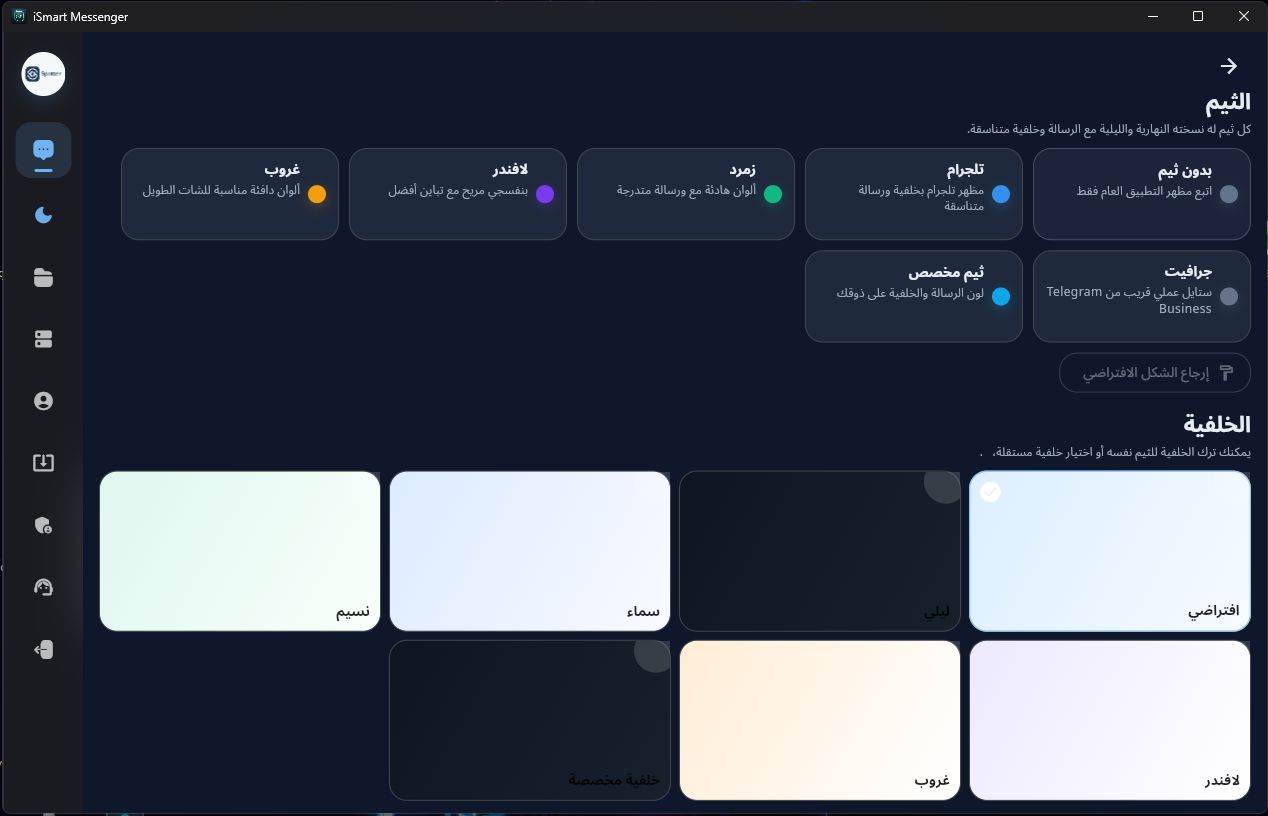Open the folders icon in sidebar
The height and width of the screenshot is (816, 1268).
click(43, 277)
